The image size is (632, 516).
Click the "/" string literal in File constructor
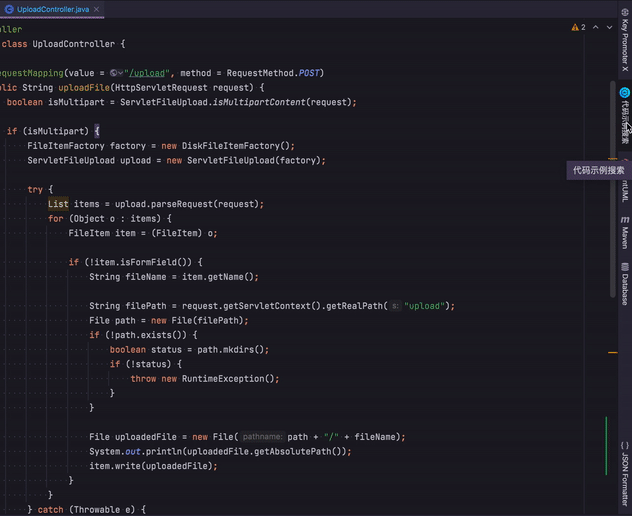[331, 437]
